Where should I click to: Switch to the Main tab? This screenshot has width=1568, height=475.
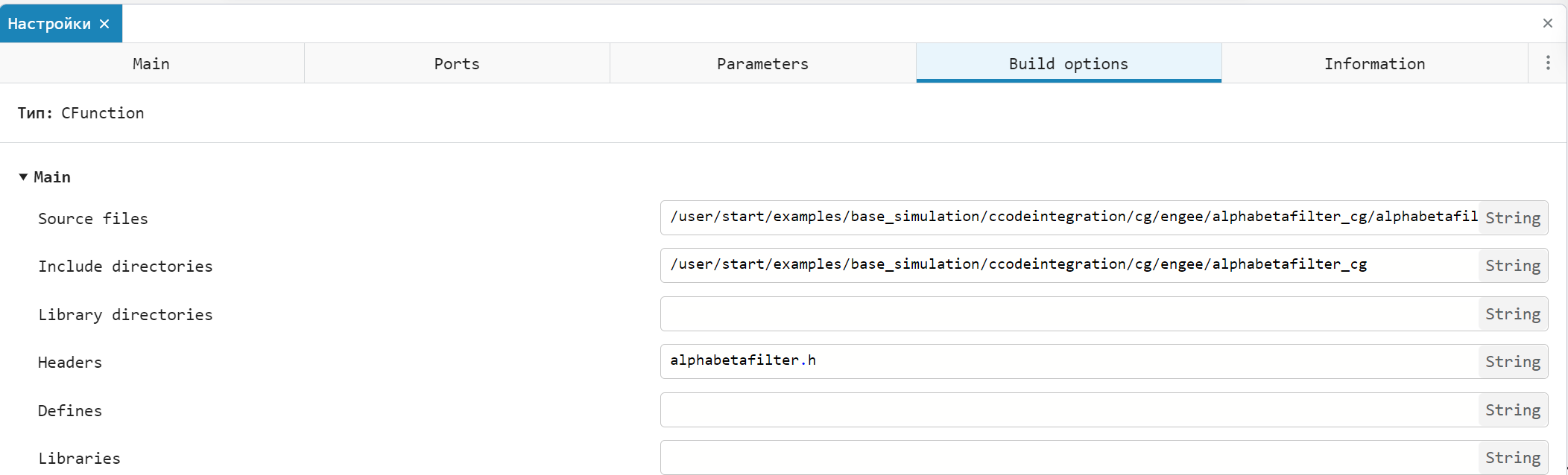(151, 64)
